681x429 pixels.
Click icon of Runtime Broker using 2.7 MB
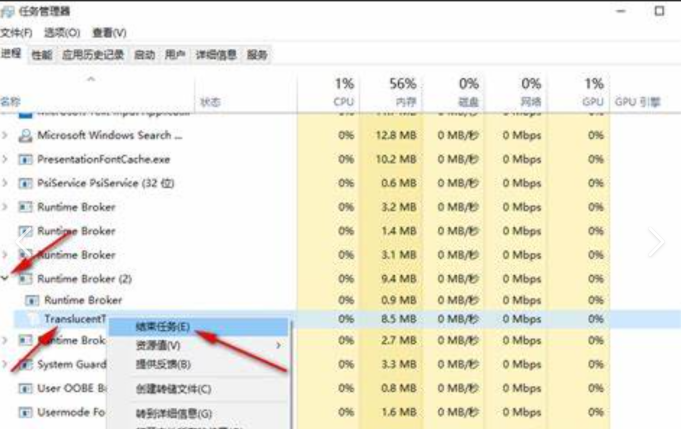point(25,340)
